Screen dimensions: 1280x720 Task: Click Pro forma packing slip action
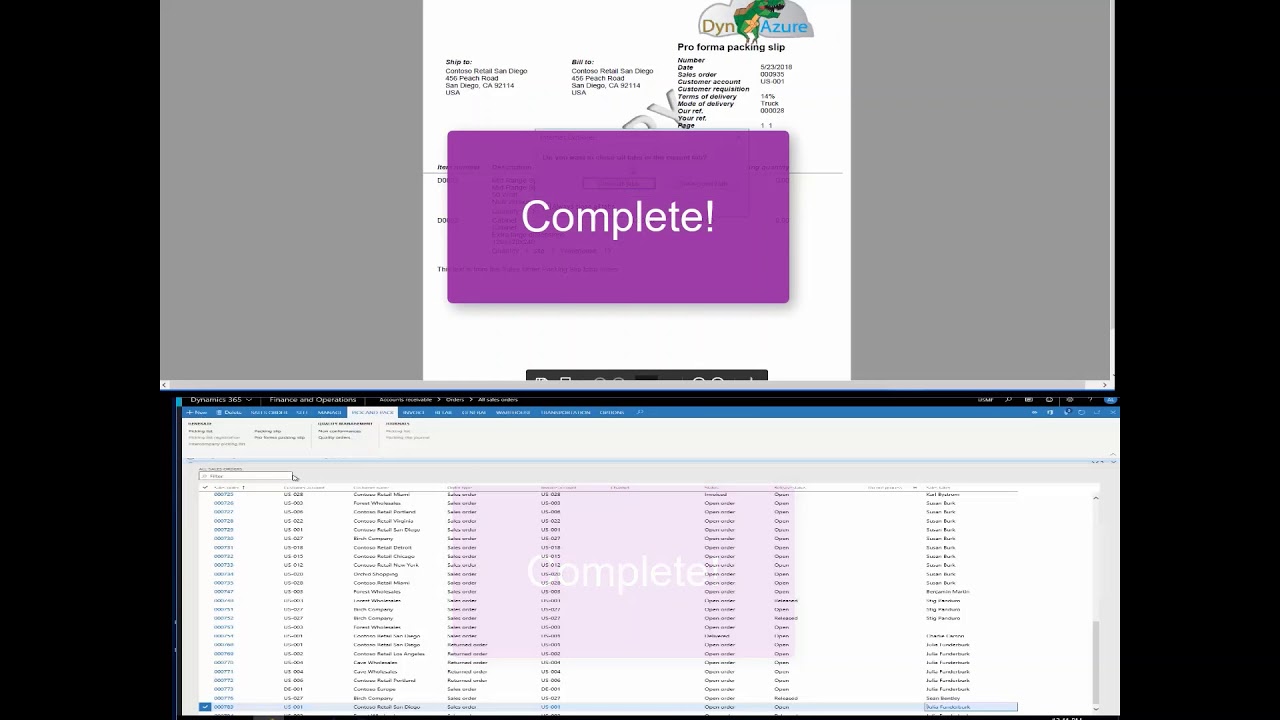[279, 437]
